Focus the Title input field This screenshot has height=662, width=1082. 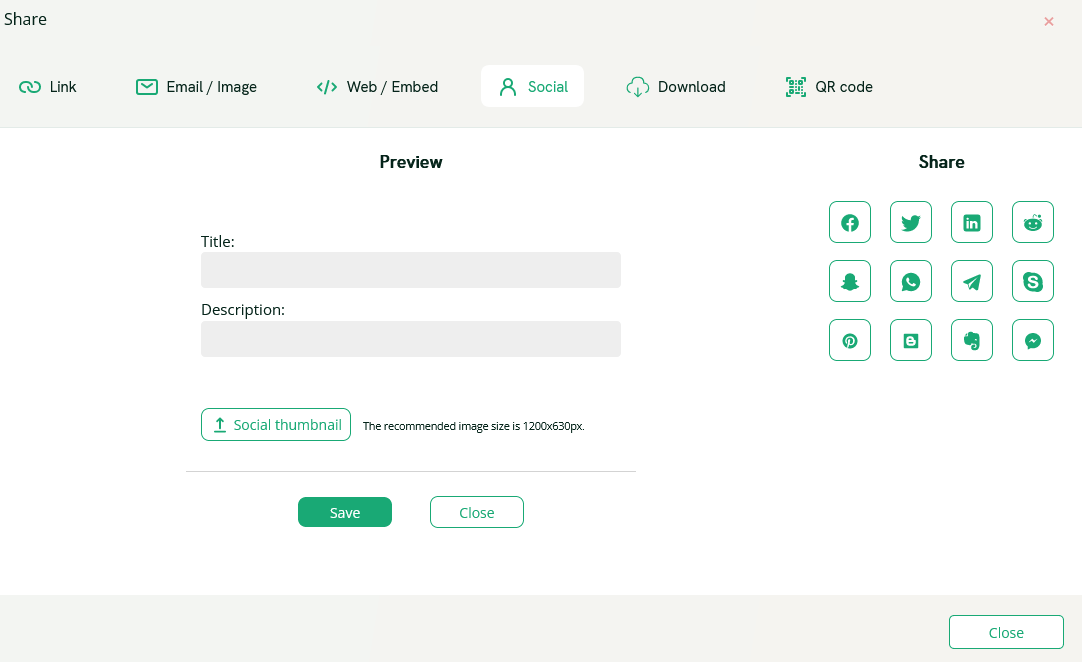point(411,270)
